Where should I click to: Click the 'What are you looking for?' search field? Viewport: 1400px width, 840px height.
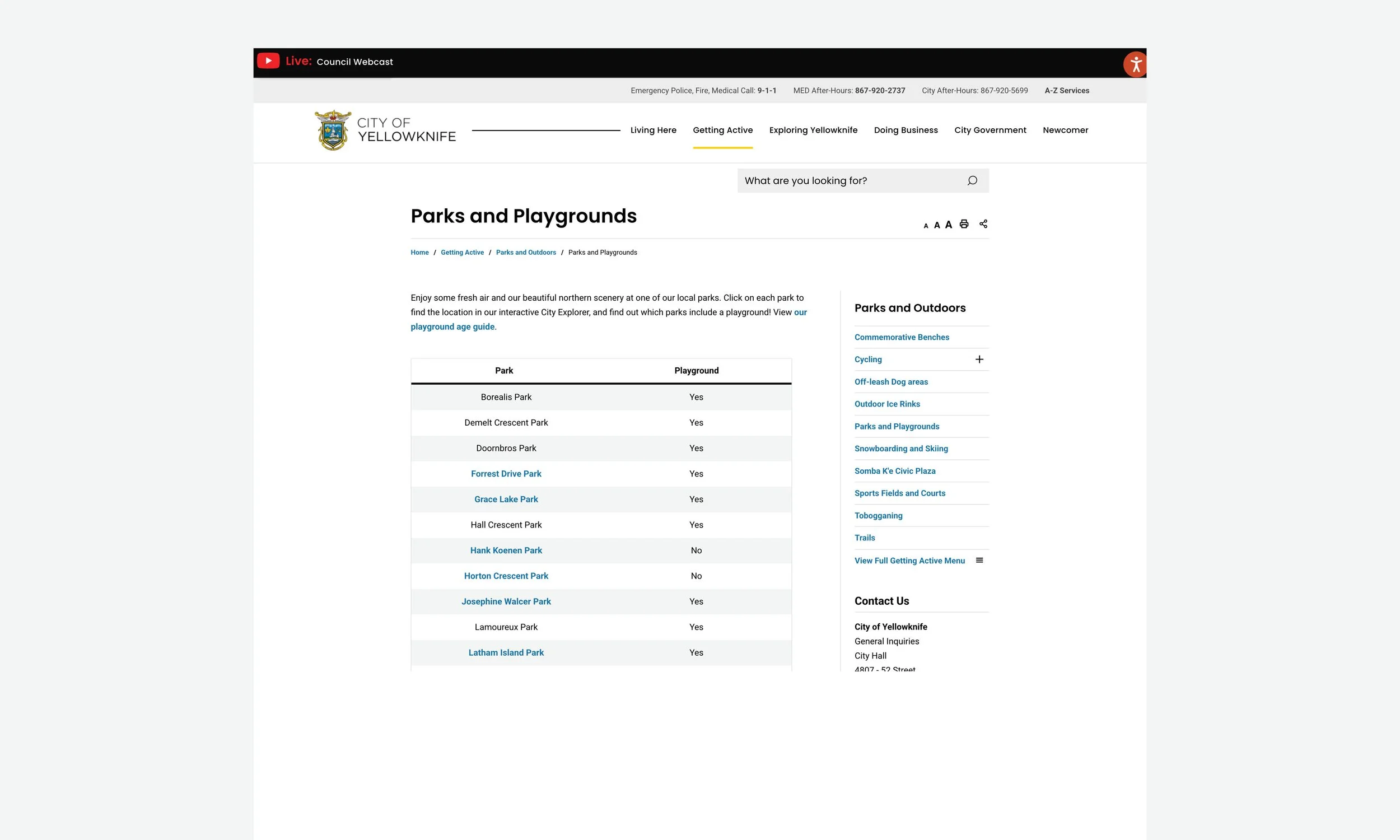pos(849,180)
